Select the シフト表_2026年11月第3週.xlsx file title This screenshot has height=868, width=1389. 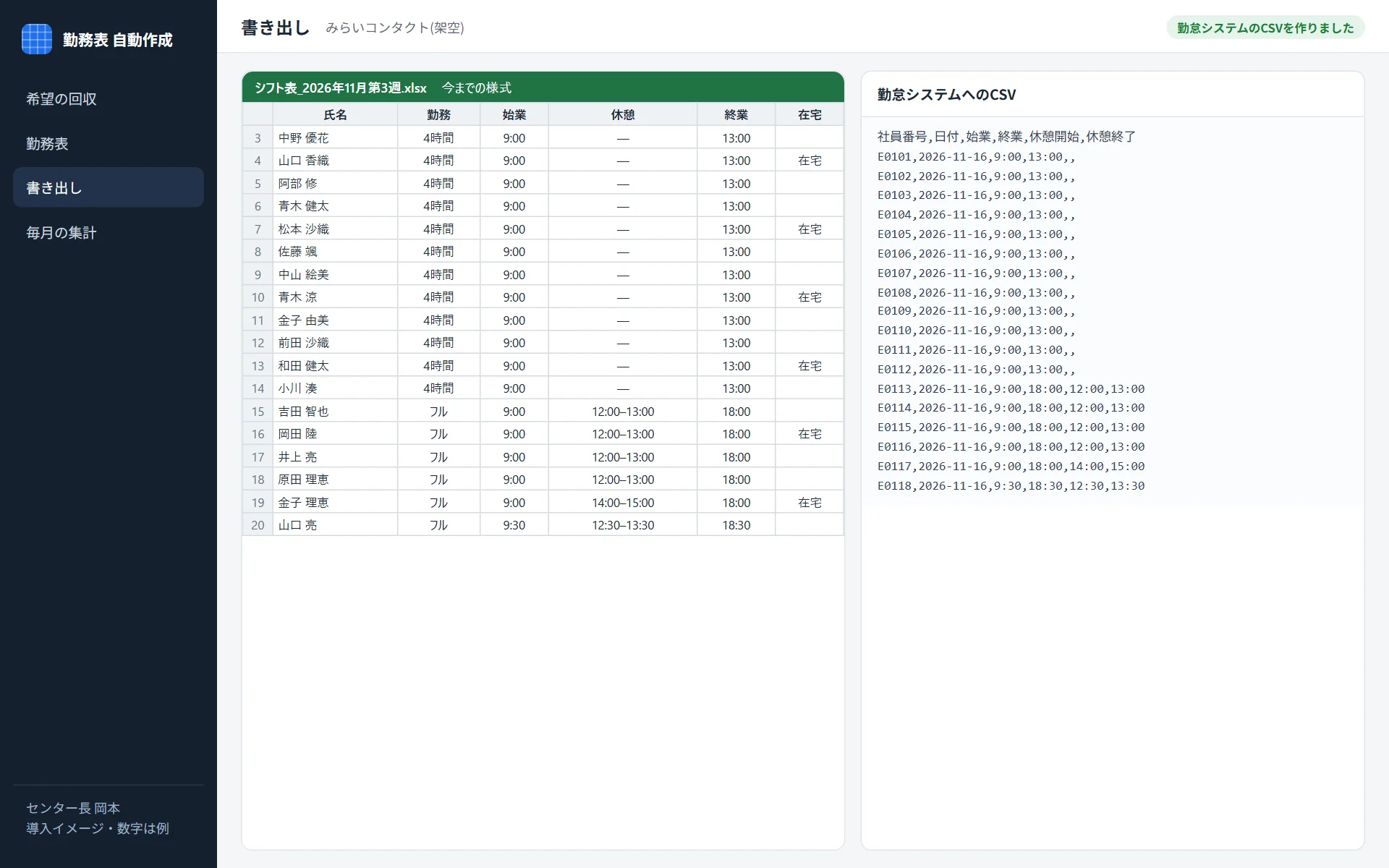pos(340,88)
